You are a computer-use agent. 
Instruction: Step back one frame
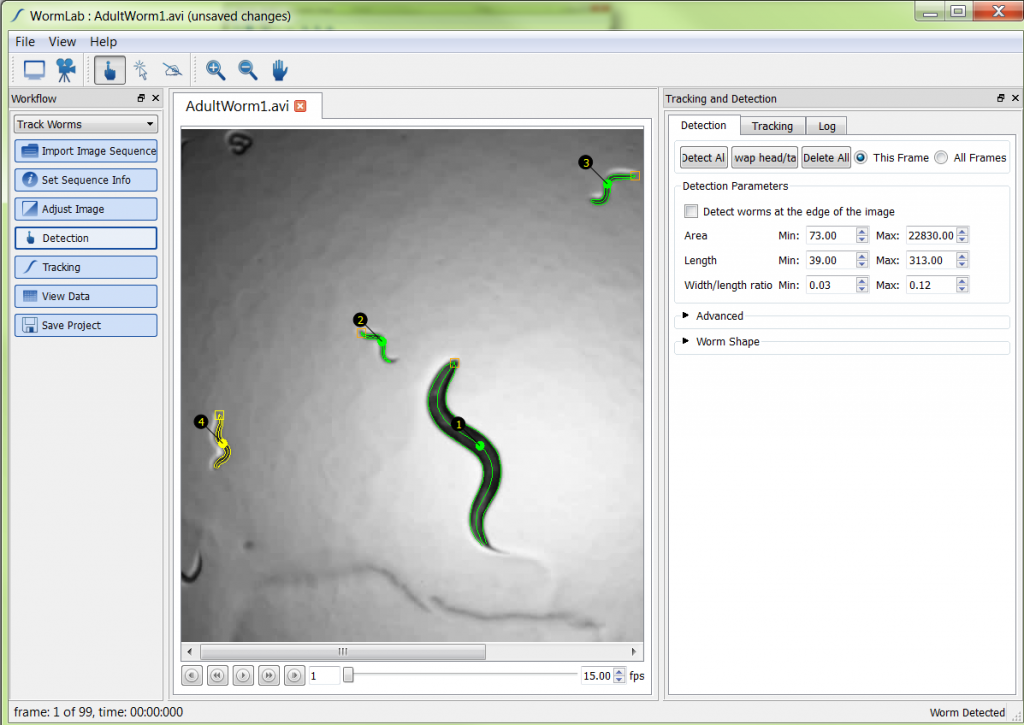click(x=217, y=675)
